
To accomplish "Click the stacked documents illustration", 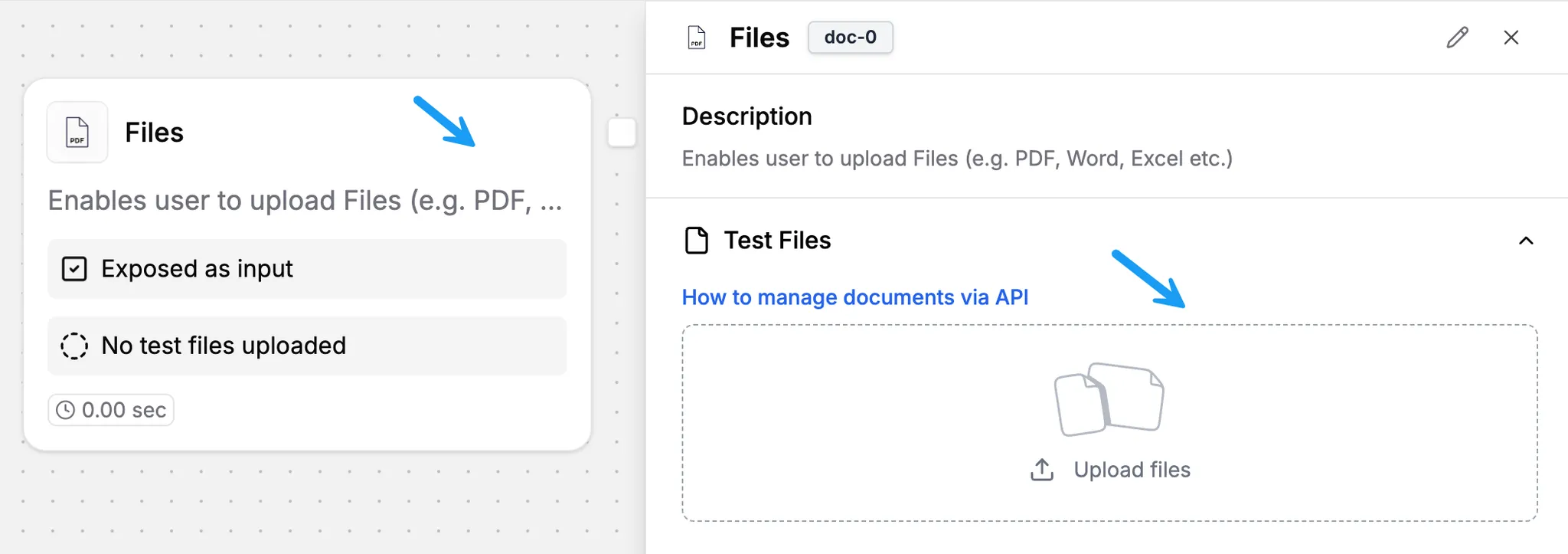I will pyautogui.click(x=1109, y=399).
